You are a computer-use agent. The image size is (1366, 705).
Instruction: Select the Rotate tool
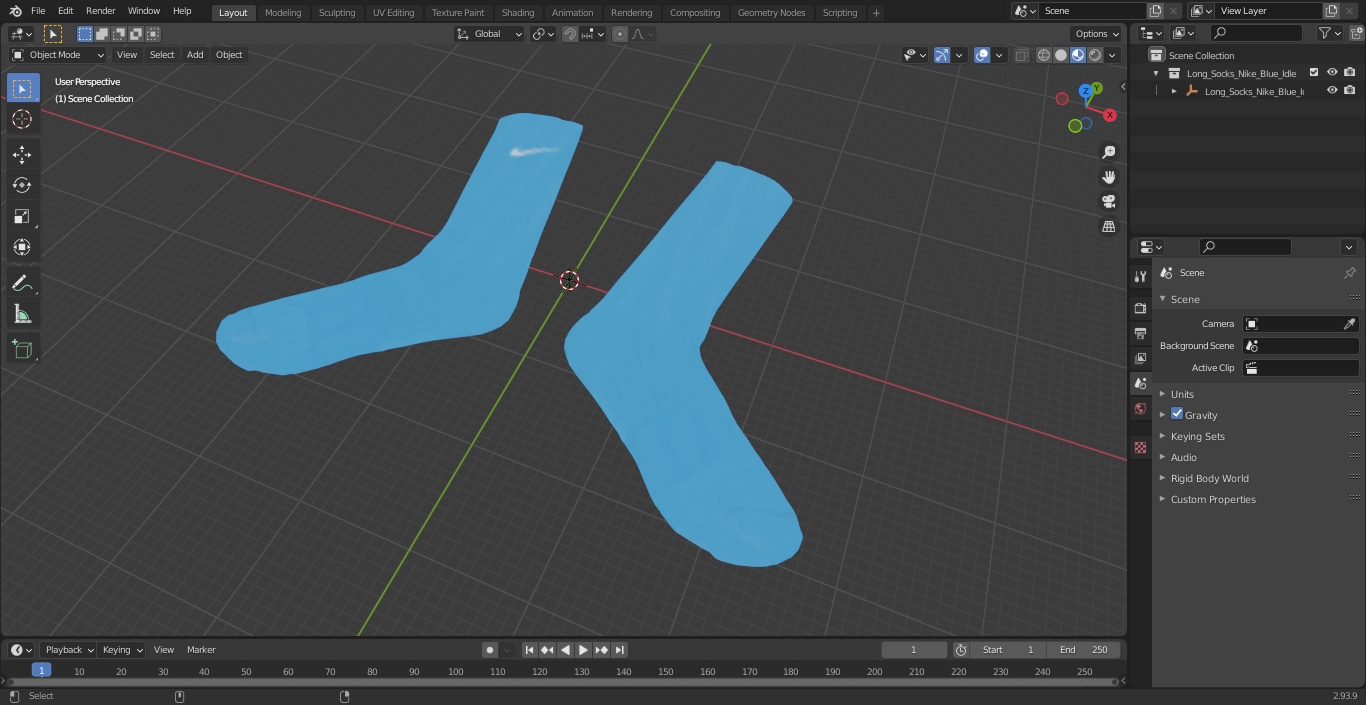click(22, 185)
